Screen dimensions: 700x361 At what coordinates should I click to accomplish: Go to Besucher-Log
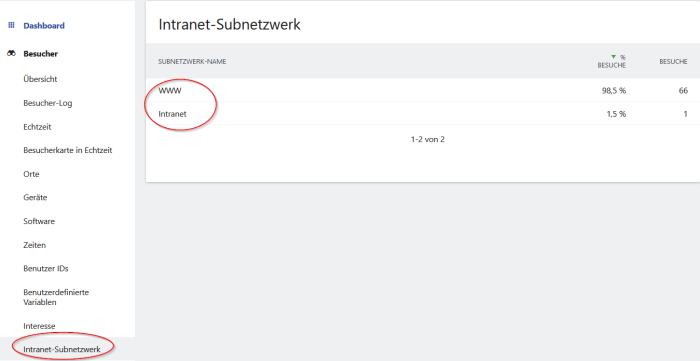point(48,103)
